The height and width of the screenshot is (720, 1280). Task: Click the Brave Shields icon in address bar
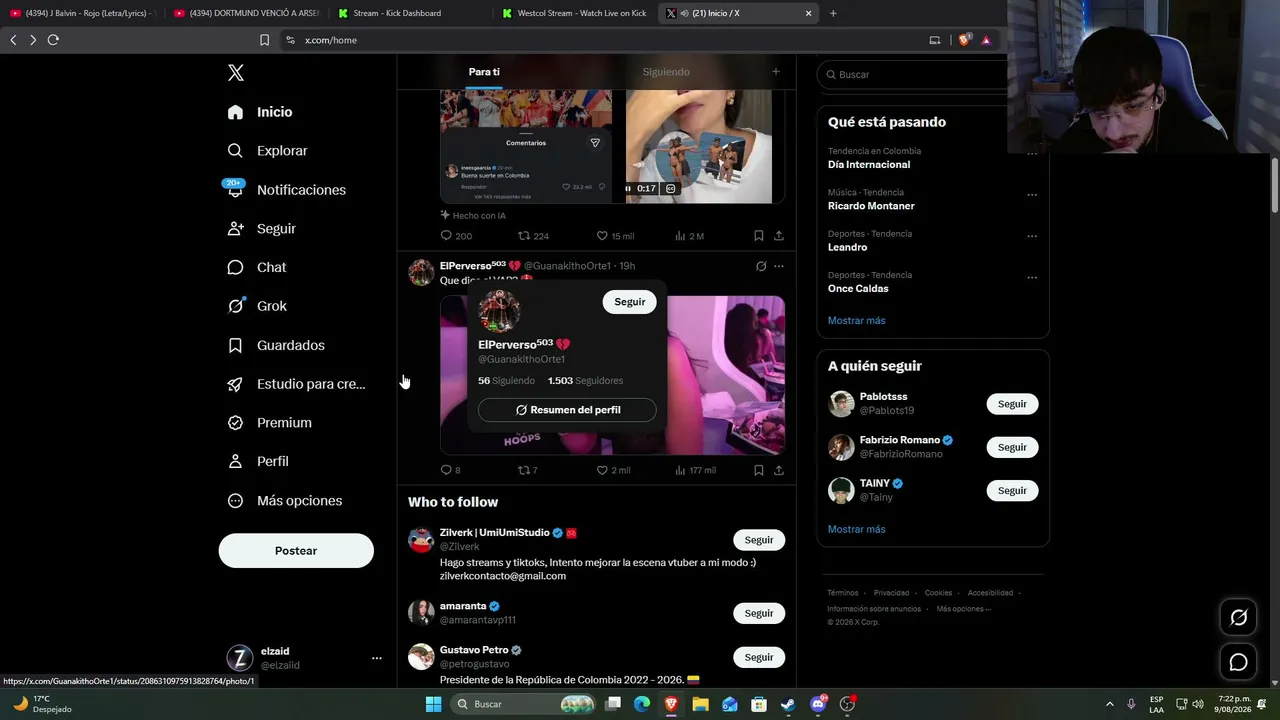click(965, 40)
